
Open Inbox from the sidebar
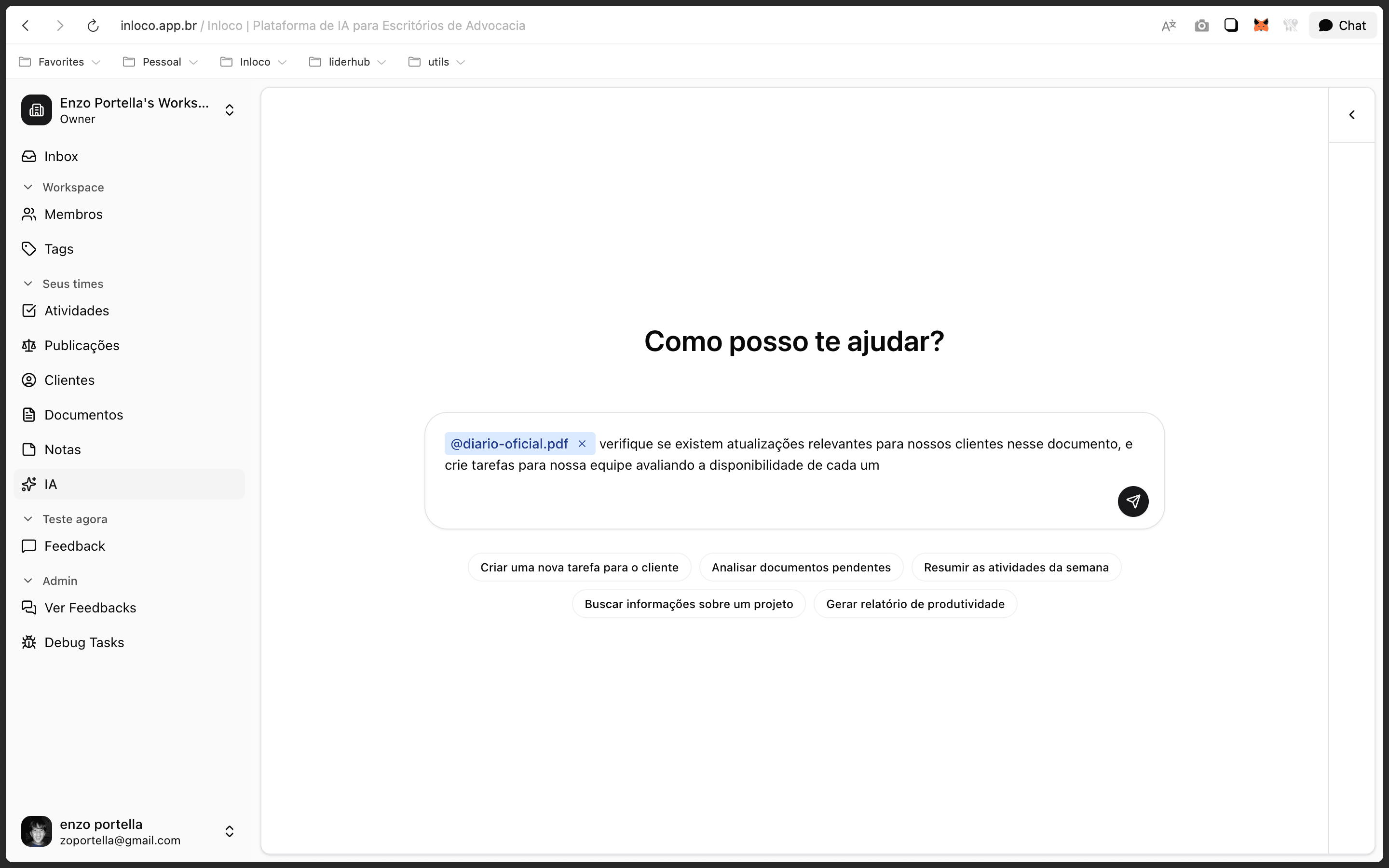(60, 156)
